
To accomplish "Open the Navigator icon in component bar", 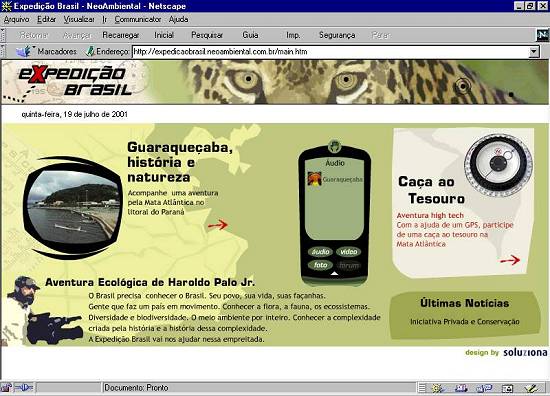I will tap(438, 388).
